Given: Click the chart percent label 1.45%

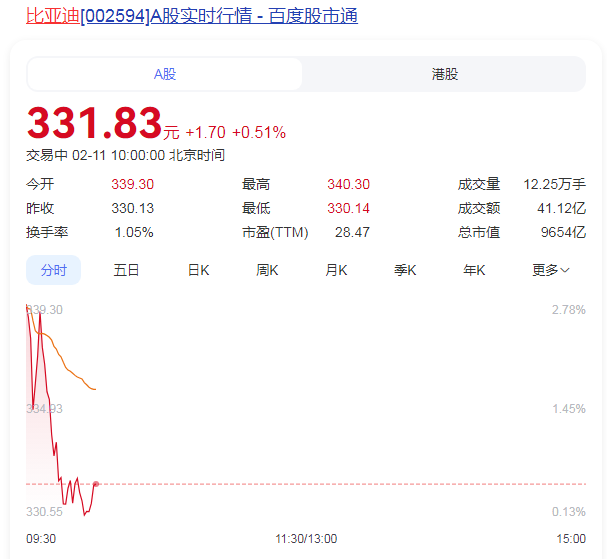Looking at the screenshot, I should coord(569,409).
